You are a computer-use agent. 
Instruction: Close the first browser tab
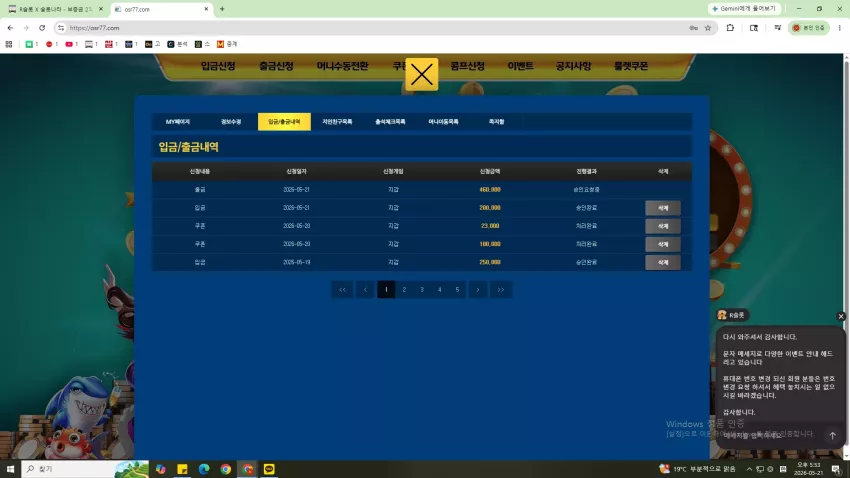100,9
